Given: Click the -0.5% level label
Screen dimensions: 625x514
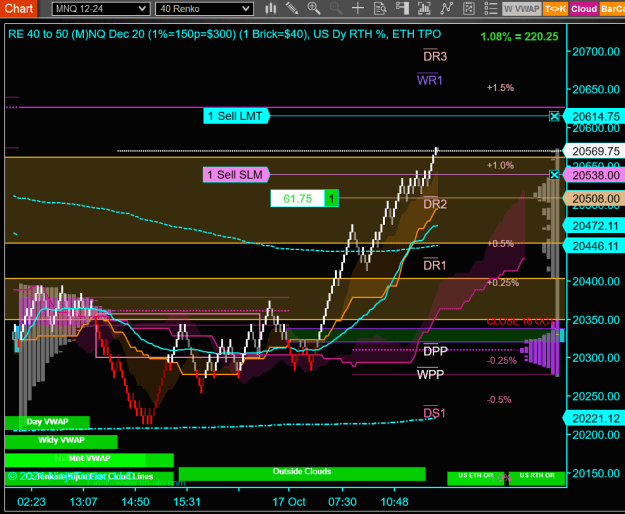Looking at the screenshot, I should (x=499, y=400).
